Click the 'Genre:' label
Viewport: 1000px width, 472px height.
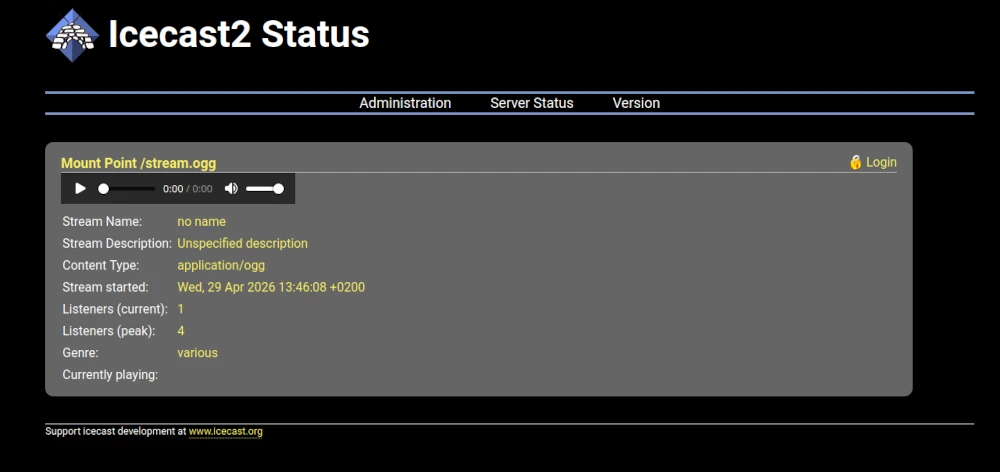pos(80,353)
